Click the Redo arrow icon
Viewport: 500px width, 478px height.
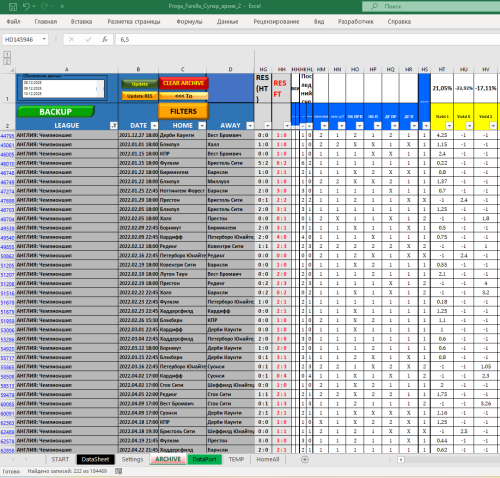point(44,6)
